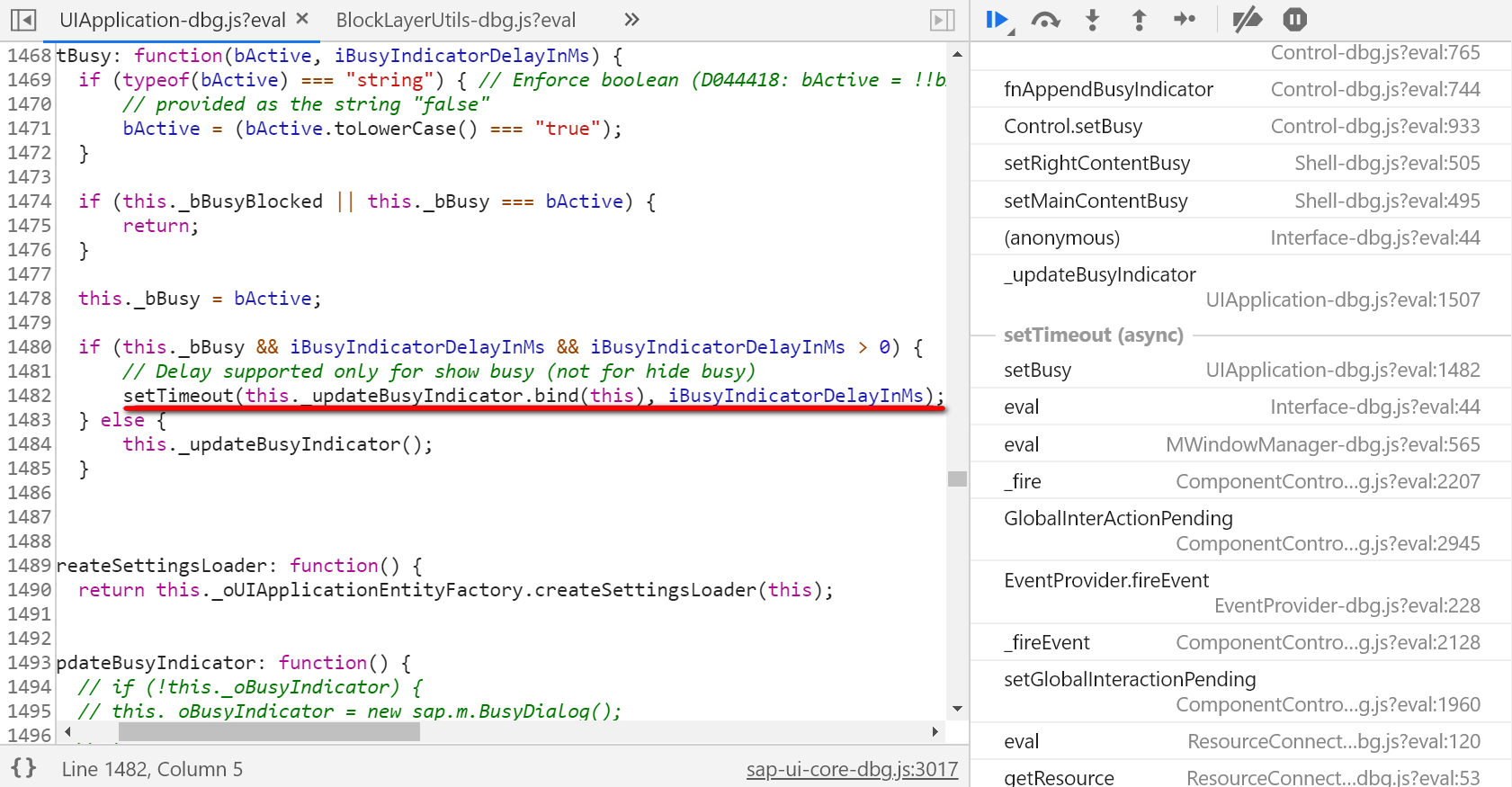Resume script execution
This screenshot has height=787, width=1512.
pyautogui.click(x=998, y=20)
